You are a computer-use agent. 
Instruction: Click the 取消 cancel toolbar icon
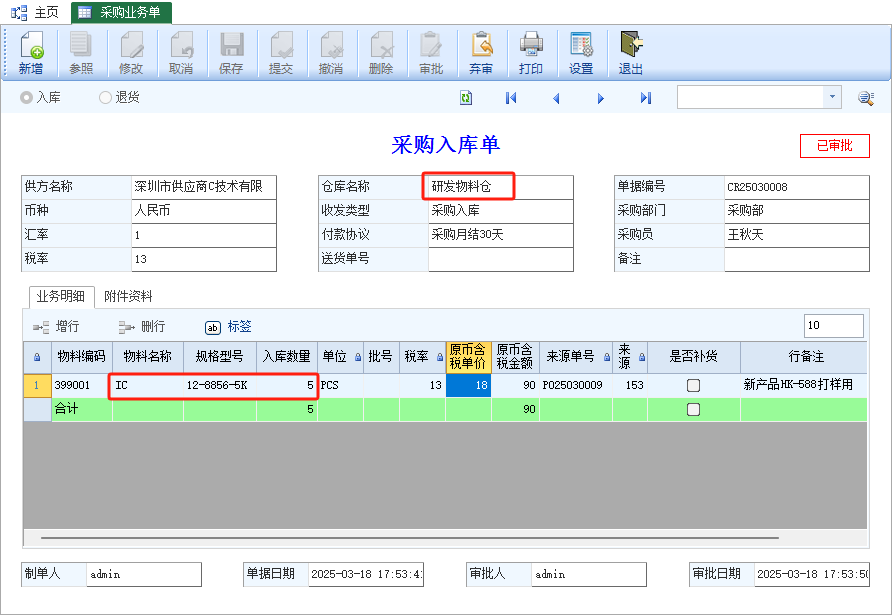point(181,53)
